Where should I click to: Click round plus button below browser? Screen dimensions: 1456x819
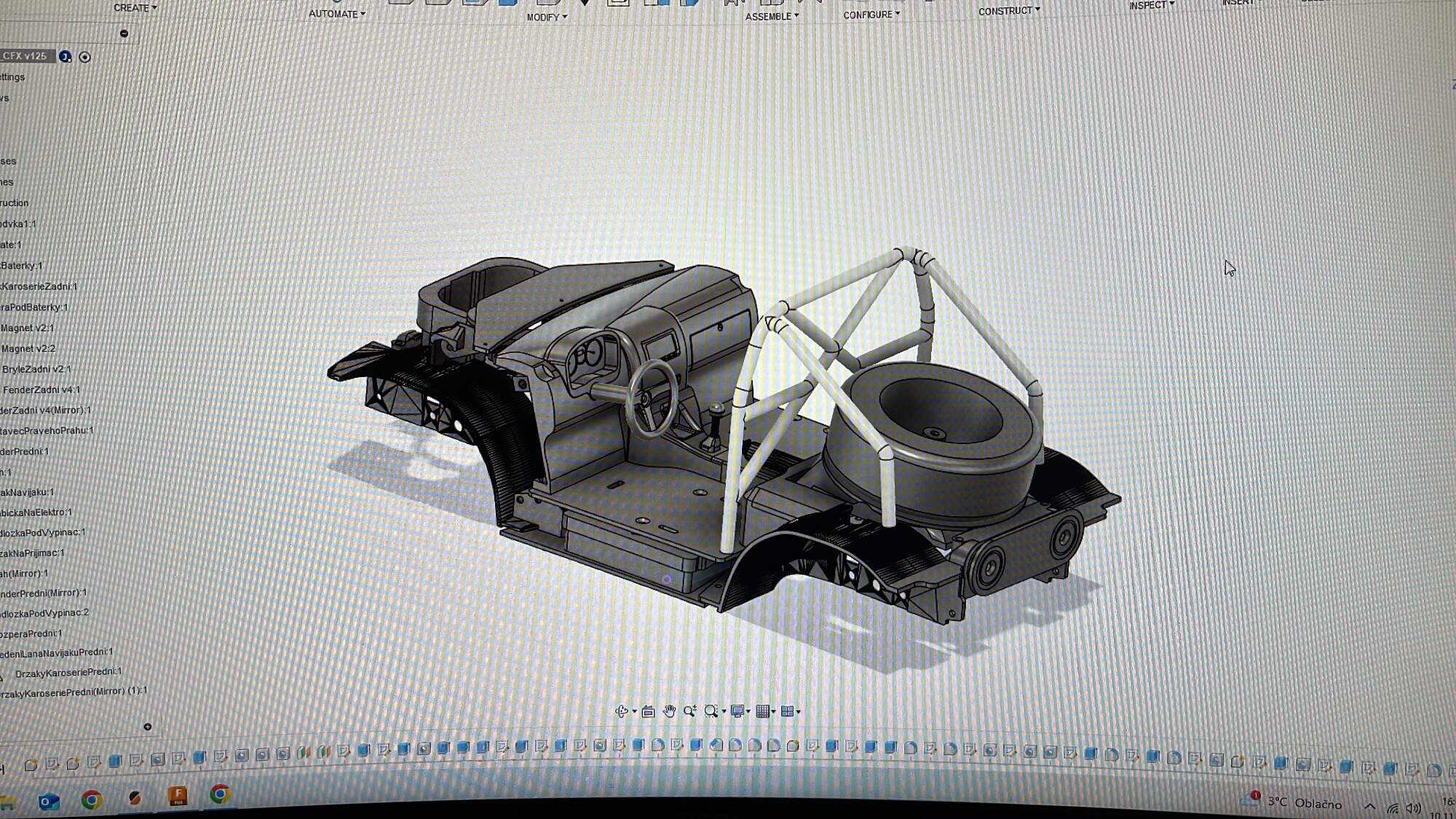click(x=148, y=727)
